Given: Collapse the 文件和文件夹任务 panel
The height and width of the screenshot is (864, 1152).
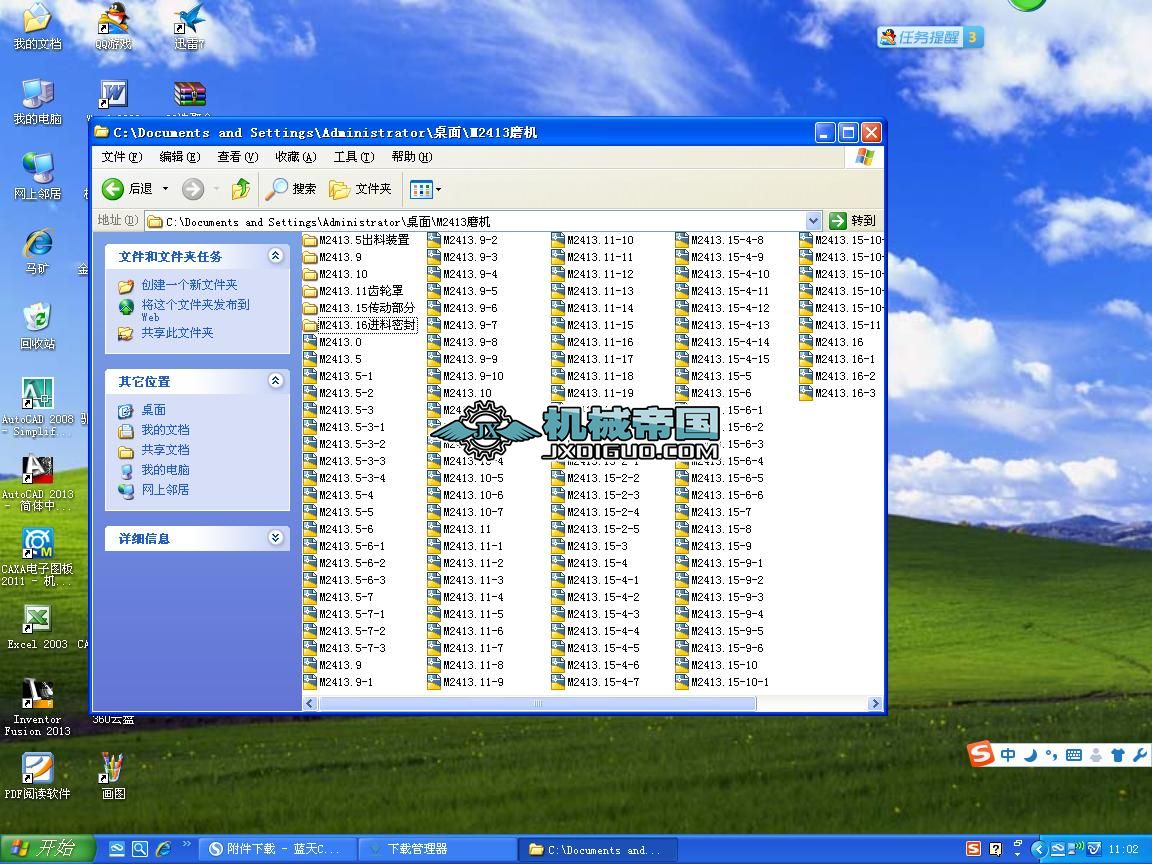Looking at the screenshot, I should click(x=275, y=256).
